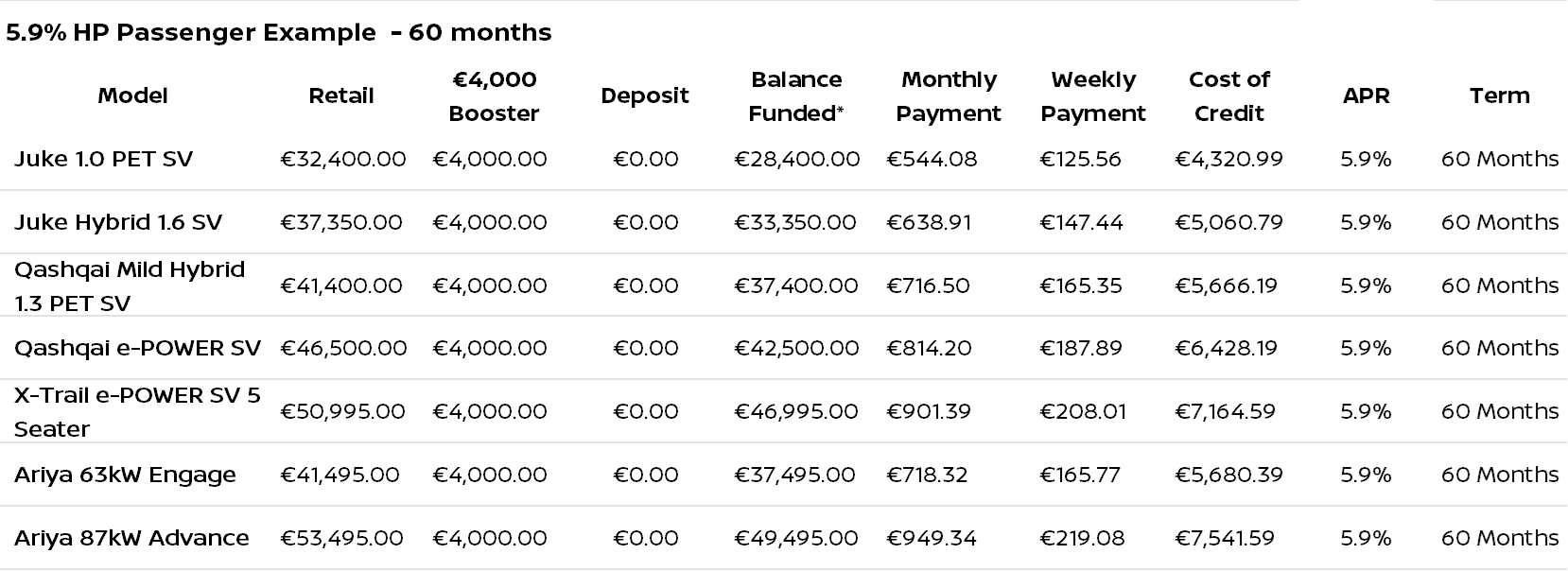Click the €53,495.00 retail price

(x=341, y=538)
